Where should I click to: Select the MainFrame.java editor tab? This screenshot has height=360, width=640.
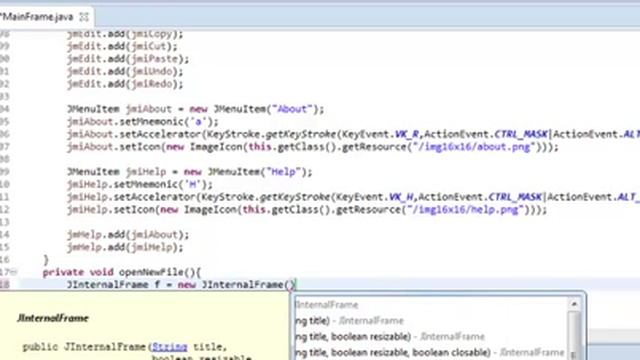pyautogui.click(x=46, y=17)
